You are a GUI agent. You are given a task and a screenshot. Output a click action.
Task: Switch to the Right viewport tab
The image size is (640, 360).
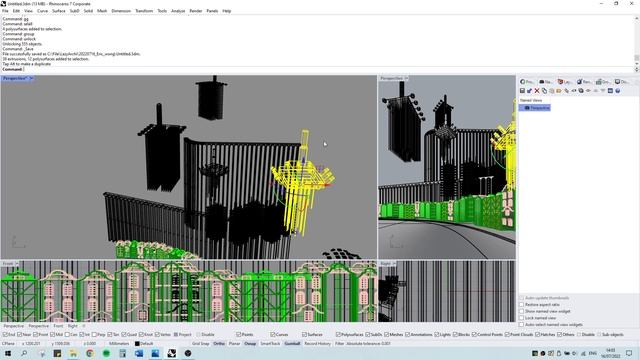coord(73,326)
